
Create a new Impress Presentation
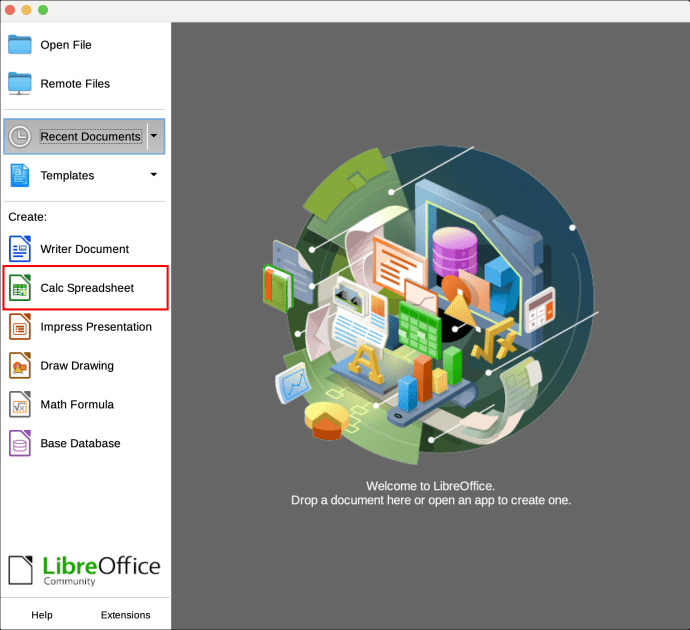click(85, 326)
